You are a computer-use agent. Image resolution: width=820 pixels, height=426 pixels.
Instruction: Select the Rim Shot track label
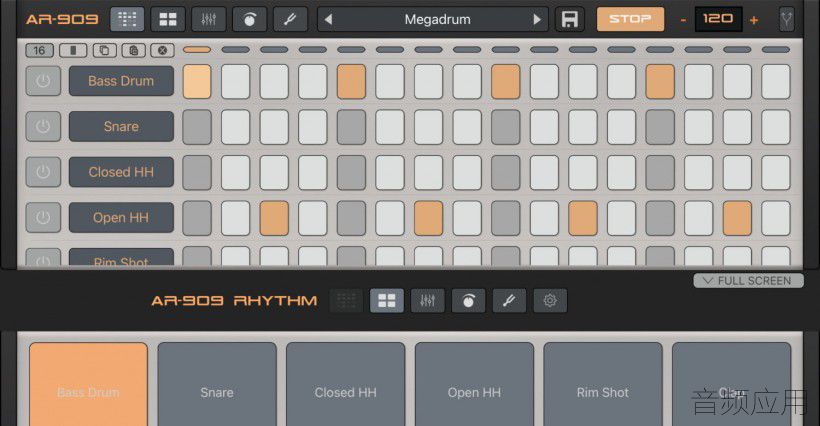(x=121, y=258)
